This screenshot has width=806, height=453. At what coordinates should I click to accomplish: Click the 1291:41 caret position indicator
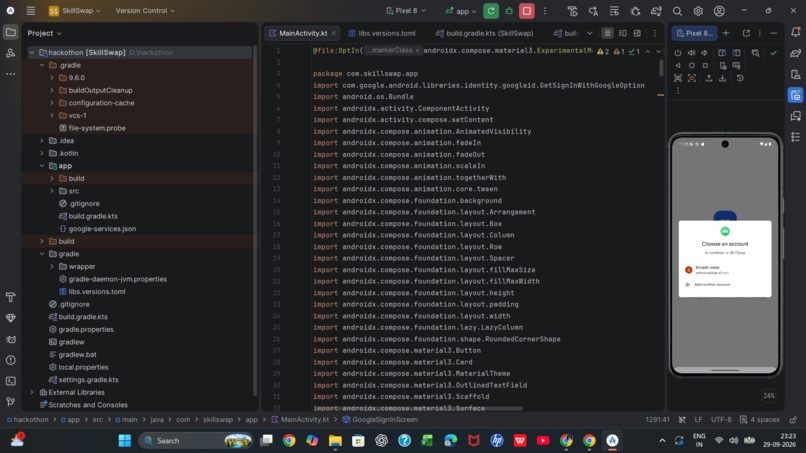[x=657, y=420]
